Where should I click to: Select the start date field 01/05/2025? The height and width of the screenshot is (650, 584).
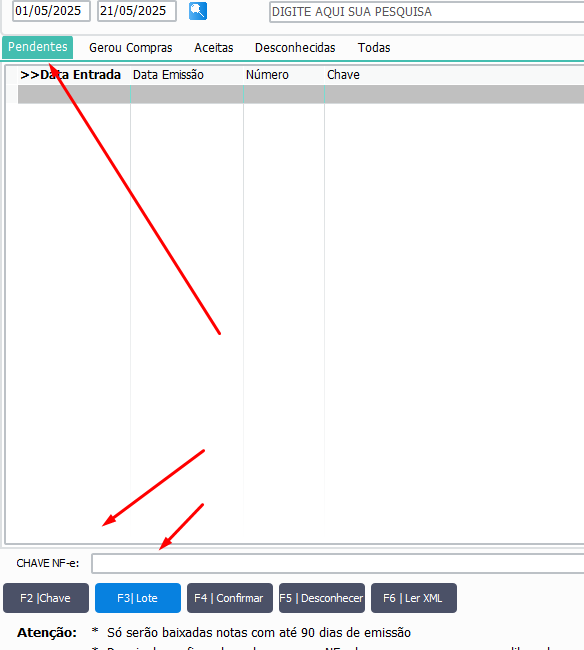[x=51, y=11]
